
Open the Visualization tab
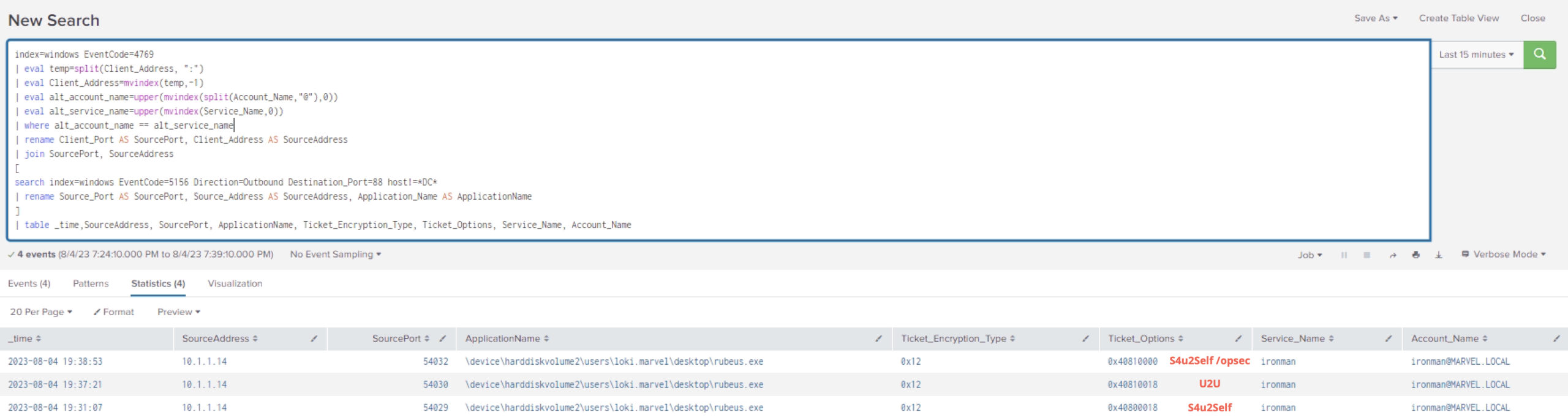(235, 284)
